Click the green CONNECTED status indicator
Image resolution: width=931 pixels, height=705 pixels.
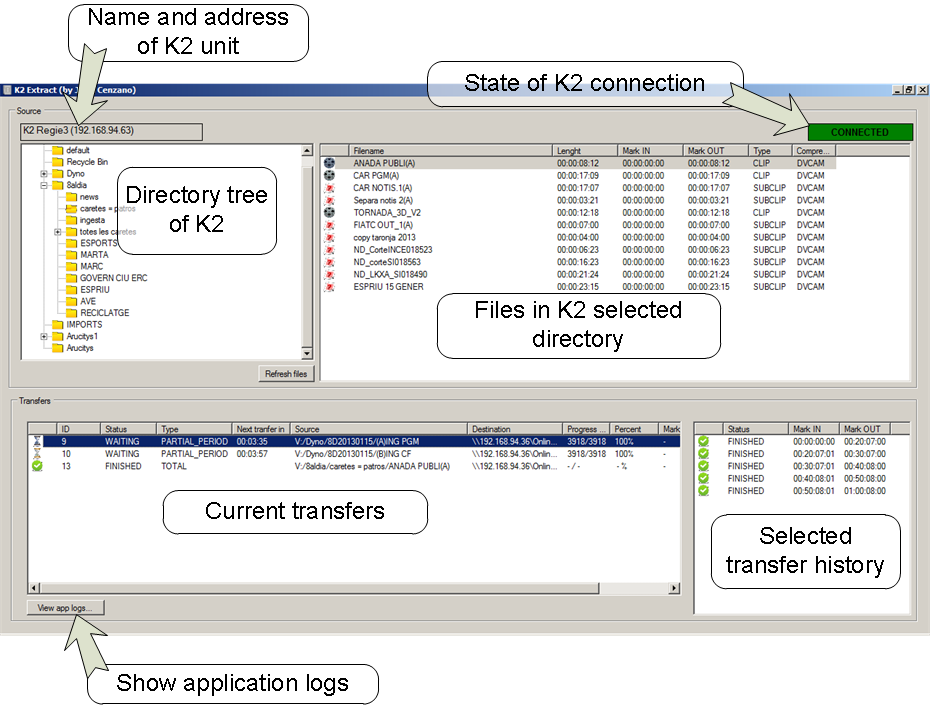click(859, 132)
